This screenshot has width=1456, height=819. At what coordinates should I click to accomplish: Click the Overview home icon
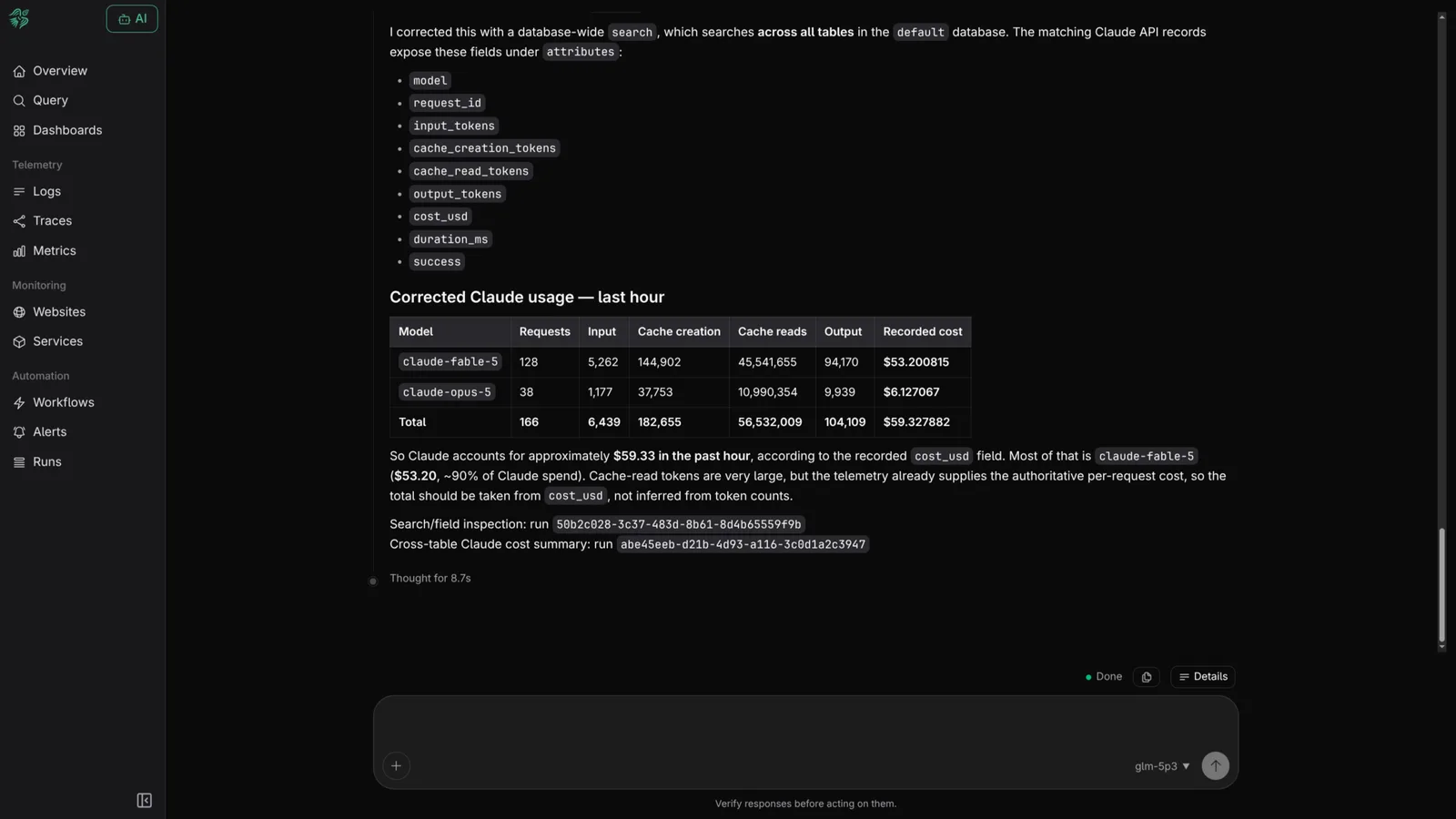point(19,71)
